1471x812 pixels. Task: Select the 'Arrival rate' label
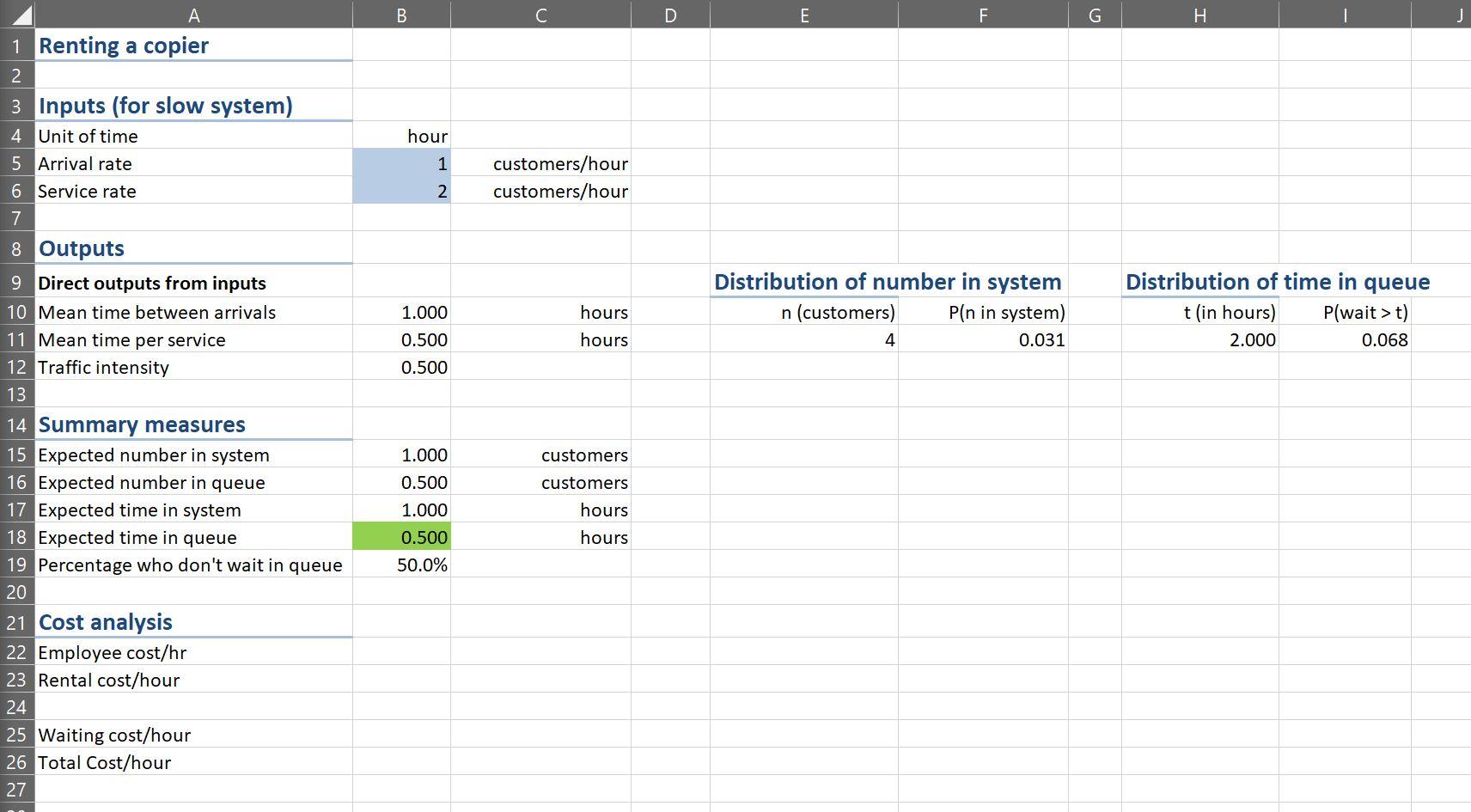(193, 163)
